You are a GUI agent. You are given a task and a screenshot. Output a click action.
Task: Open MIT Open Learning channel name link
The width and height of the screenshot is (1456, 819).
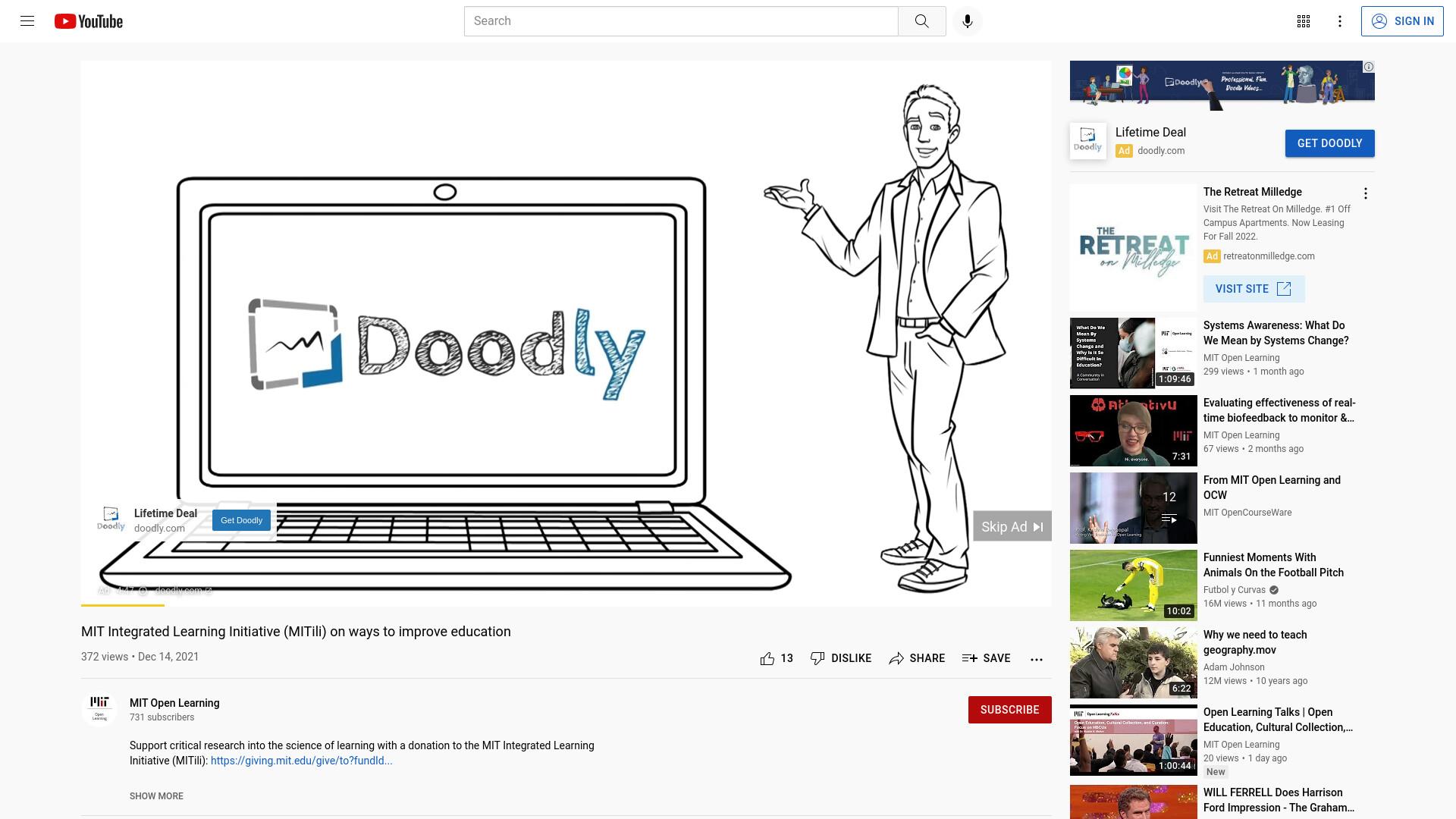tap(174, 703)
